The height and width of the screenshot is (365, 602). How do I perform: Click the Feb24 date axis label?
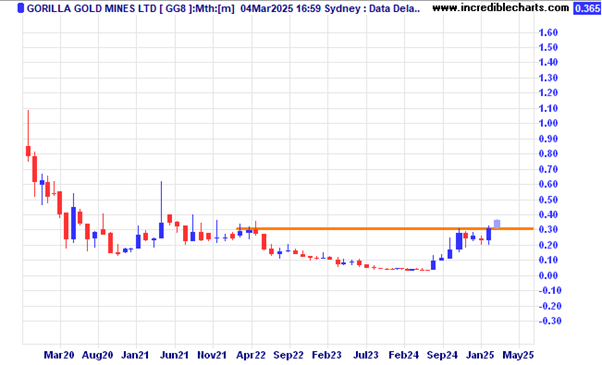click(x=404, y=355)
